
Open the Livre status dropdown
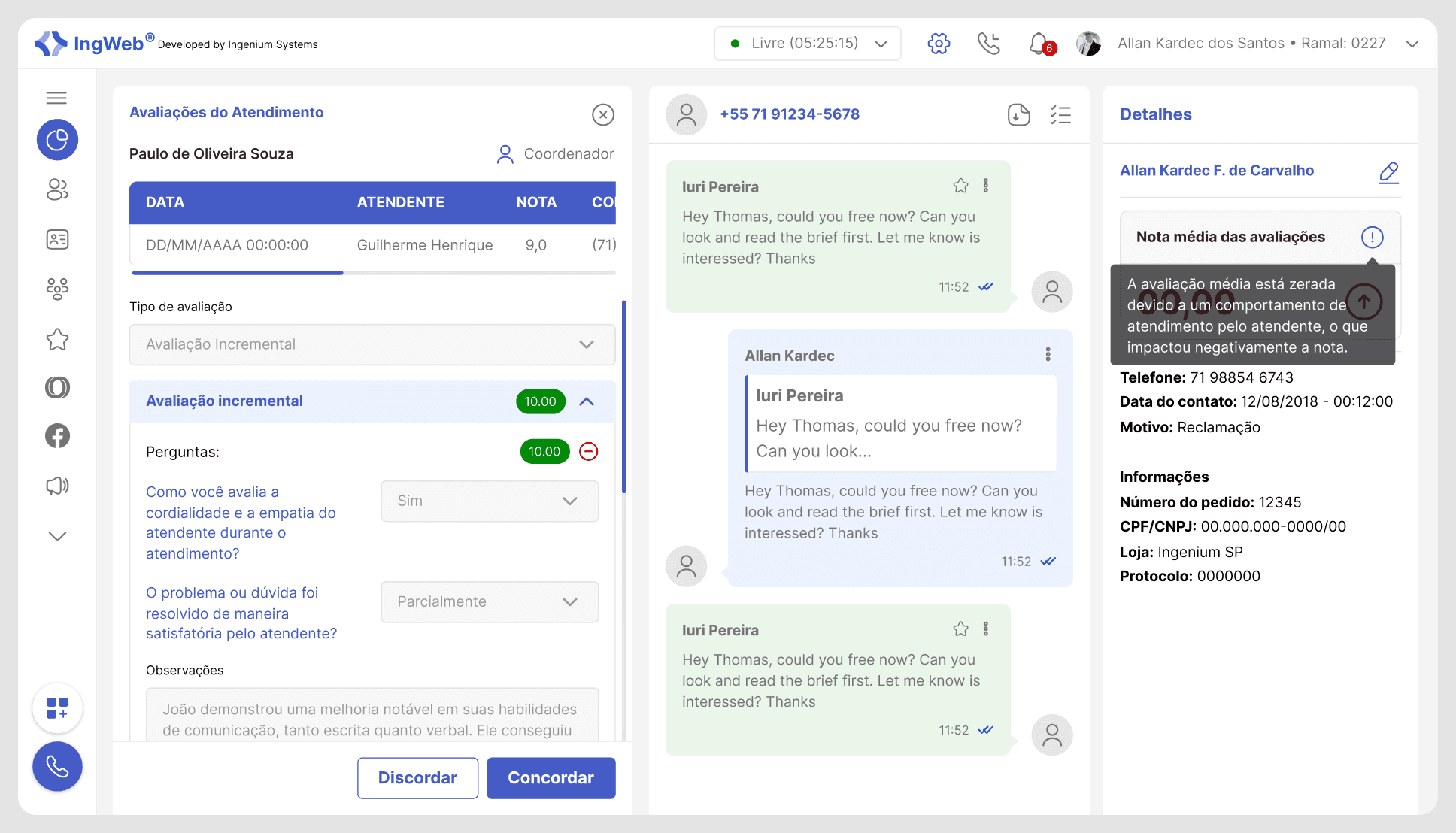coord(808,44)
